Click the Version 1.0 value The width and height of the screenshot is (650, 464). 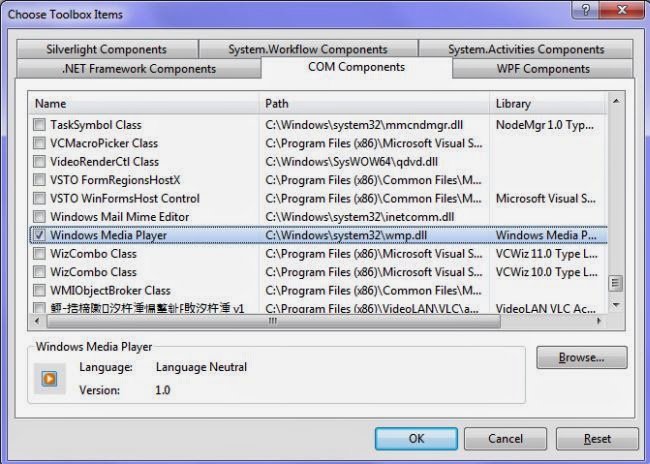pyautogui.click(x=162, y=390)
